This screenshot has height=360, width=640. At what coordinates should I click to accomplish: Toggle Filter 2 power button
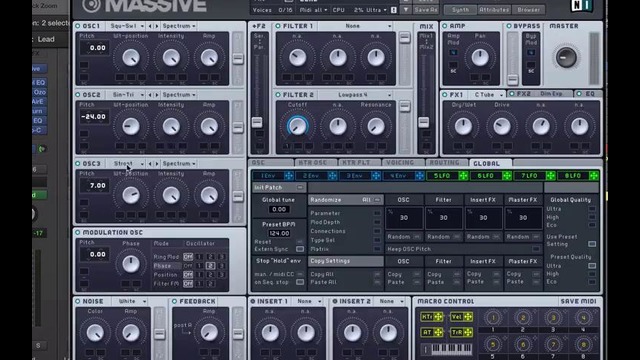(278, 95)
